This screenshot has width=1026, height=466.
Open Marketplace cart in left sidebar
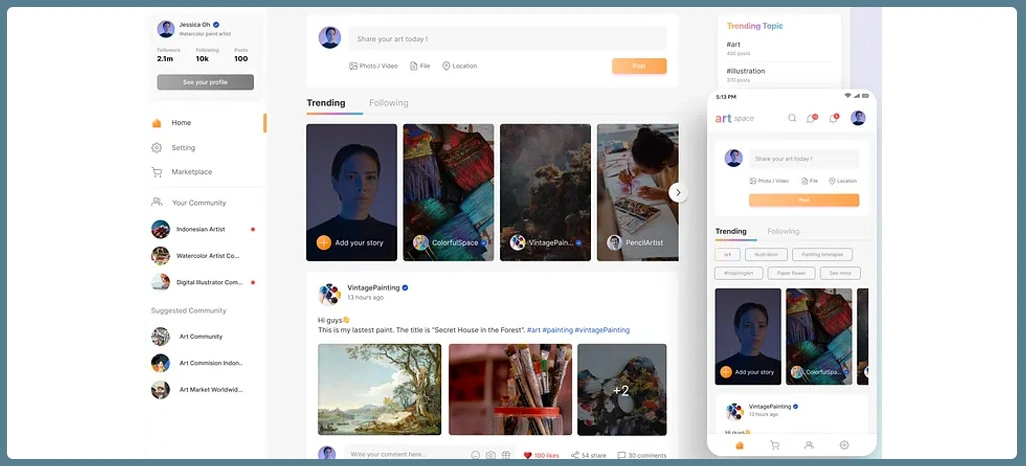pyautogui.click(x=156, y=172)
